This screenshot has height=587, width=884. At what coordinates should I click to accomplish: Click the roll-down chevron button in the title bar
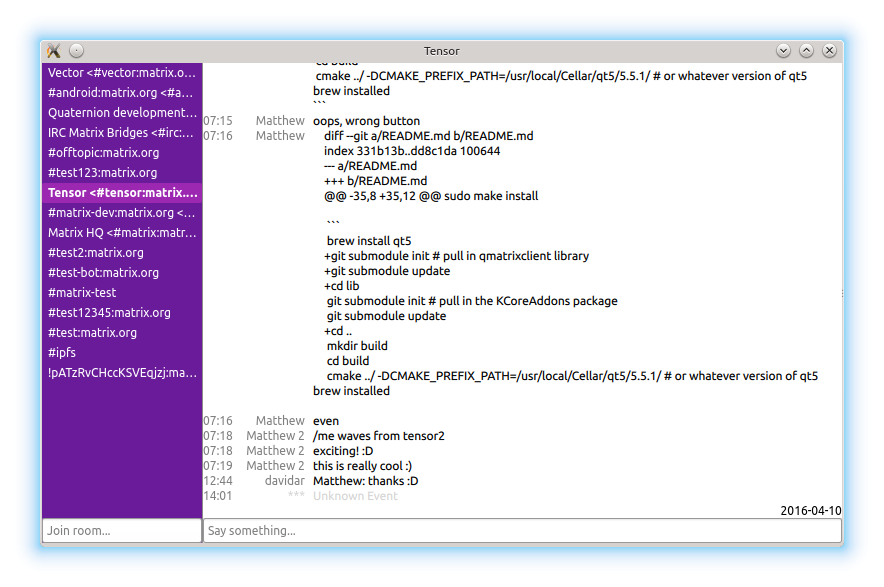point(782,49)
